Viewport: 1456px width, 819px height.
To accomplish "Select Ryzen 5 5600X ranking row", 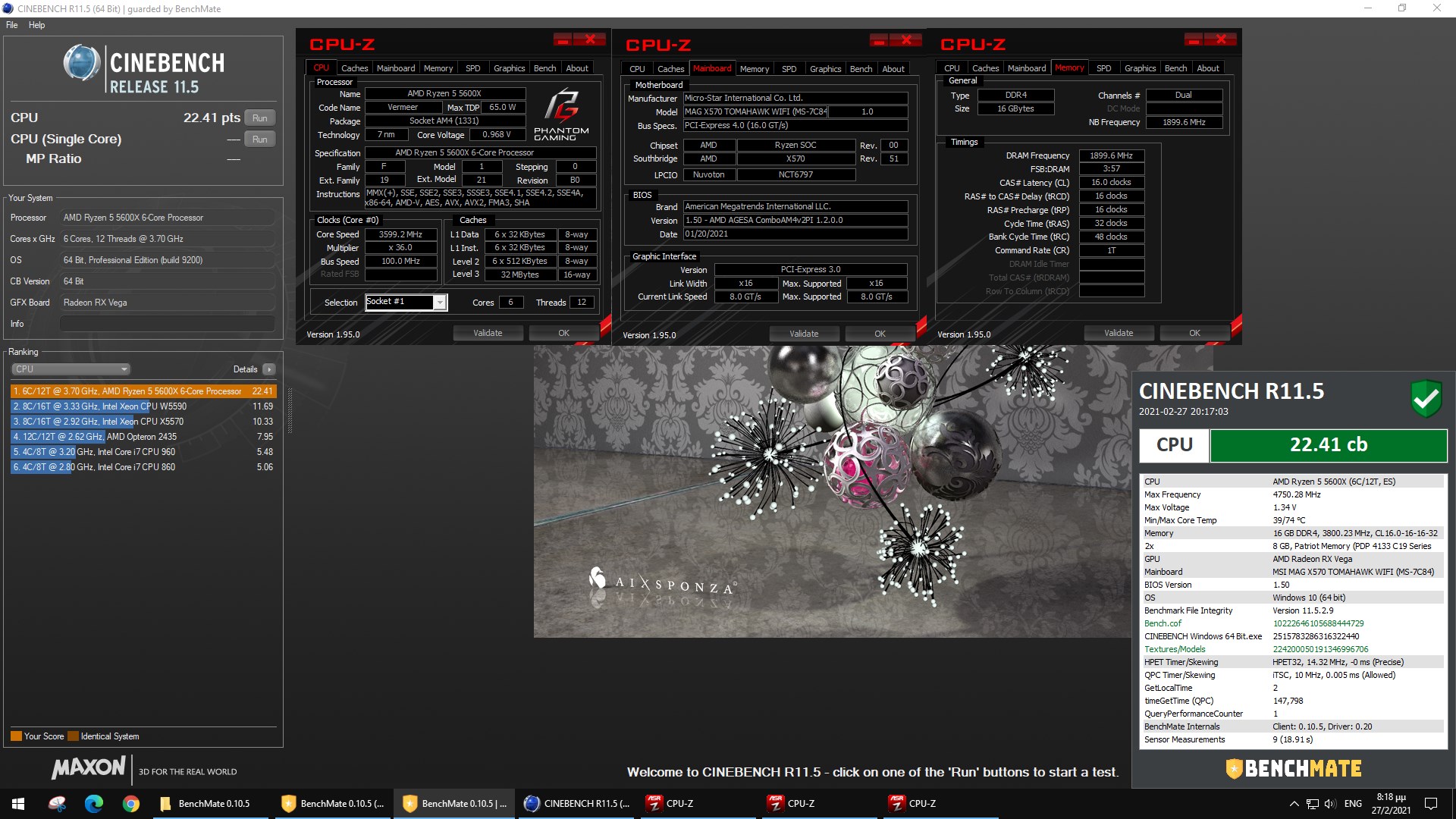I will coord(143,391).
